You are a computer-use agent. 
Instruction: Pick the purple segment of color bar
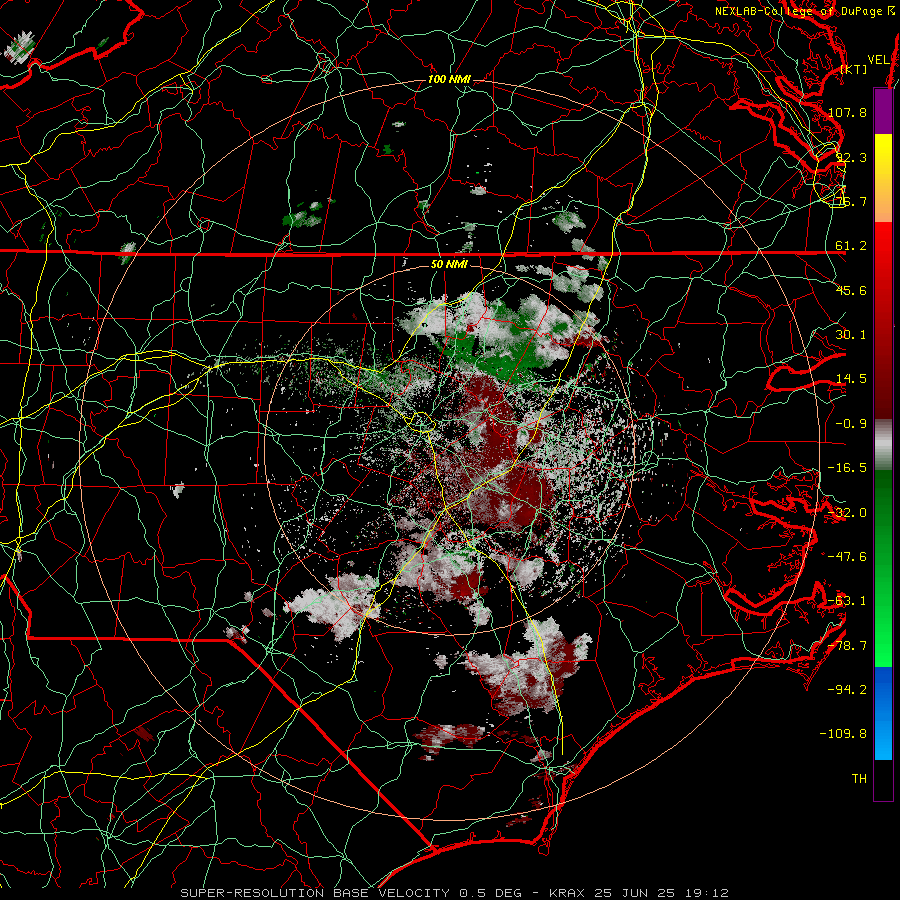[x=883, y=111]
